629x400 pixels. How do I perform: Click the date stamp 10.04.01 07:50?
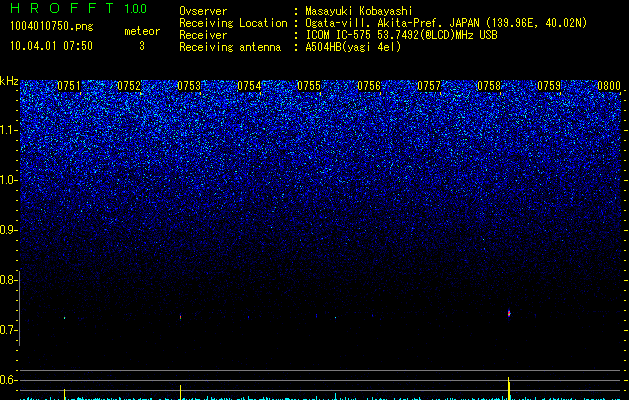pyautogui.click(x=51, y=46)
